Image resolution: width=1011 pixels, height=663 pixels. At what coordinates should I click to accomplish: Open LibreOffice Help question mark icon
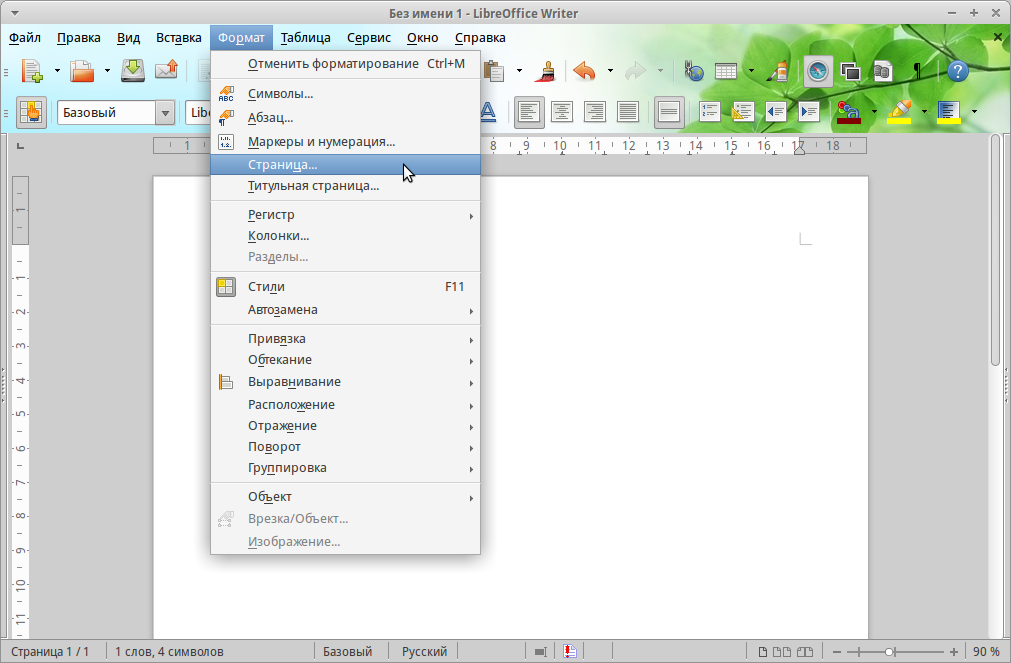point(958,70)
